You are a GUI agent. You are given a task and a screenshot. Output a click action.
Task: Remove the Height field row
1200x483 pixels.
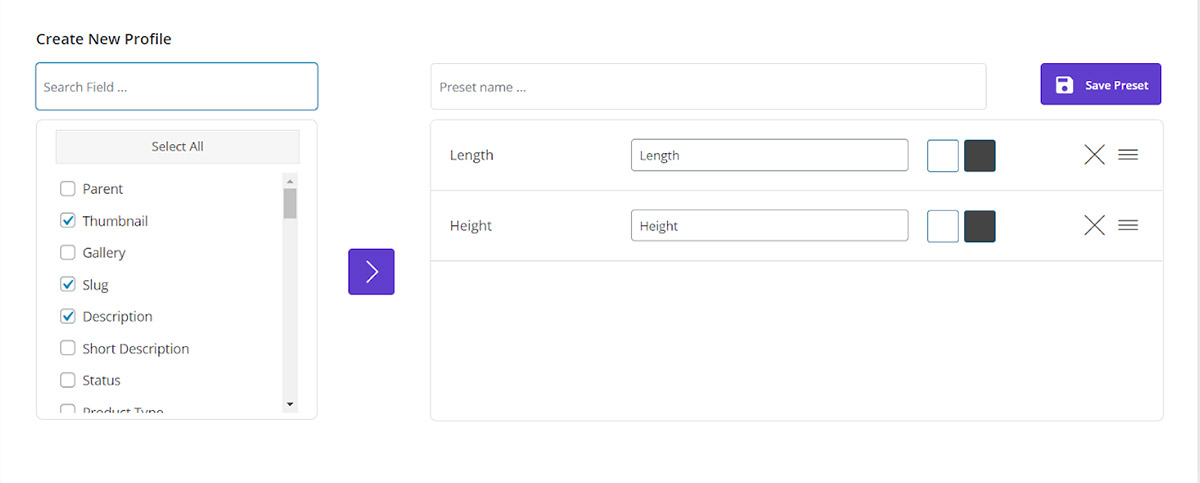coord(1095,226)
